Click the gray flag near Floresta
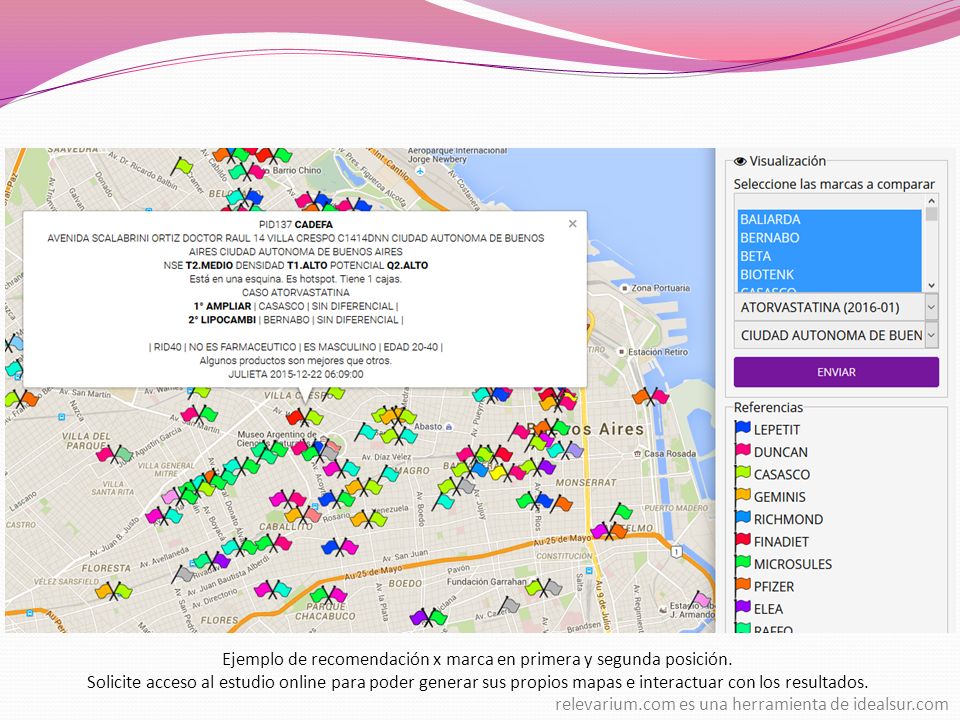Screen dimensions: 960x720 coord(182,574)
